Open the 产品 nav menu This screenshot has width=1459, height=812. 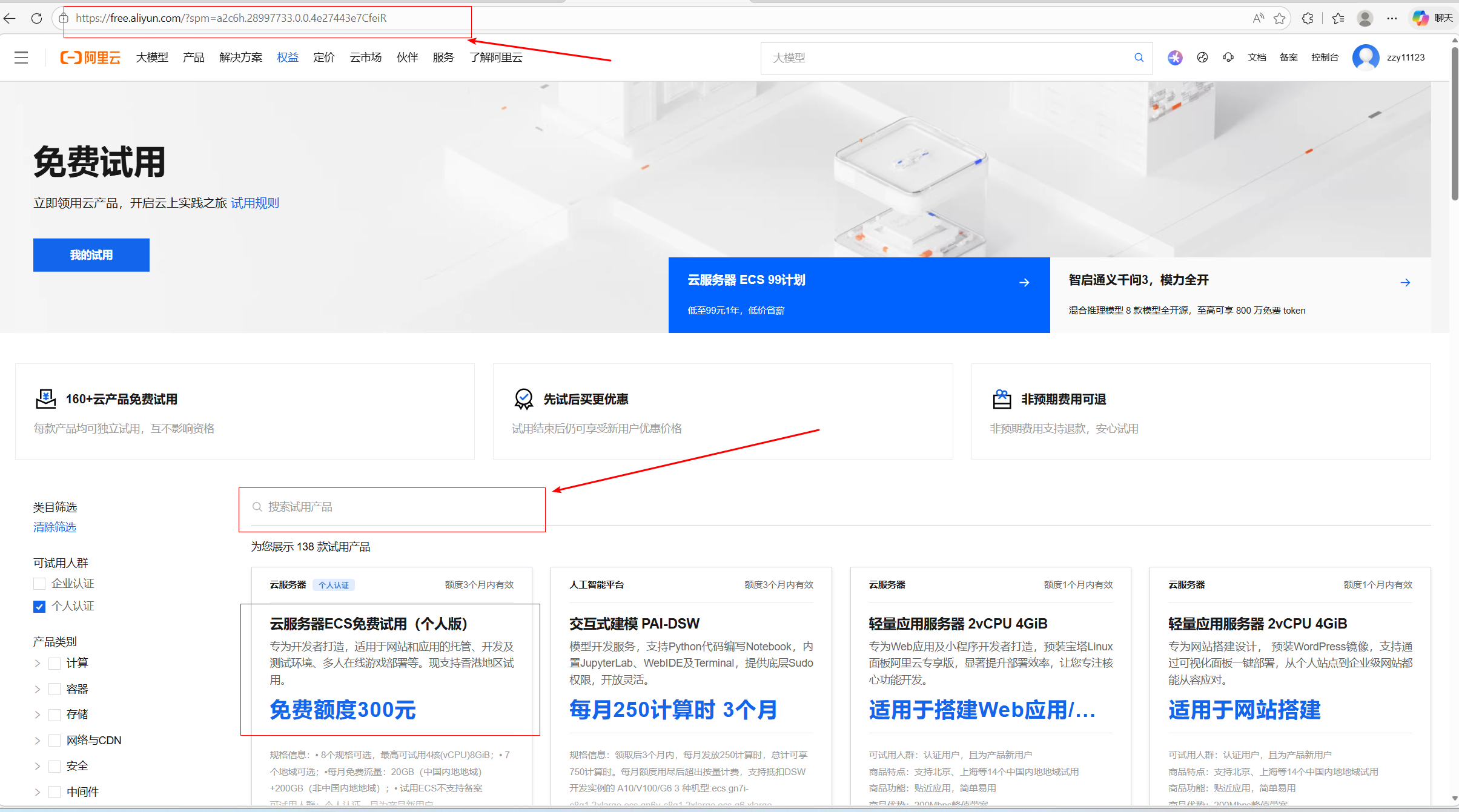(193, 58)
